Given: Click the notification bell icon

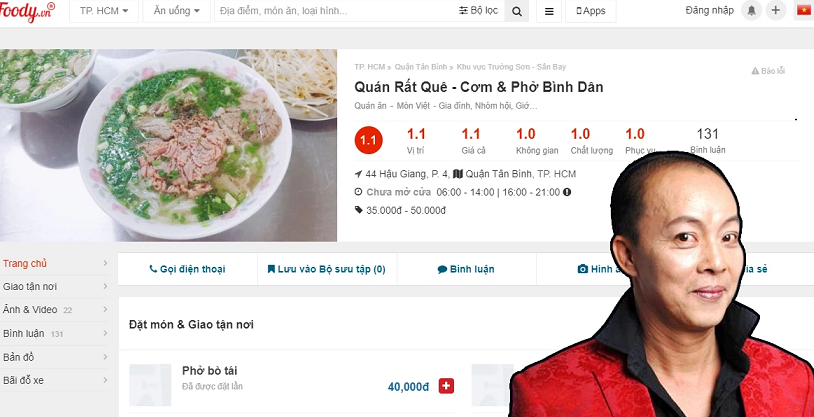Looking at the screenshot, I should (x=751, y=10).
